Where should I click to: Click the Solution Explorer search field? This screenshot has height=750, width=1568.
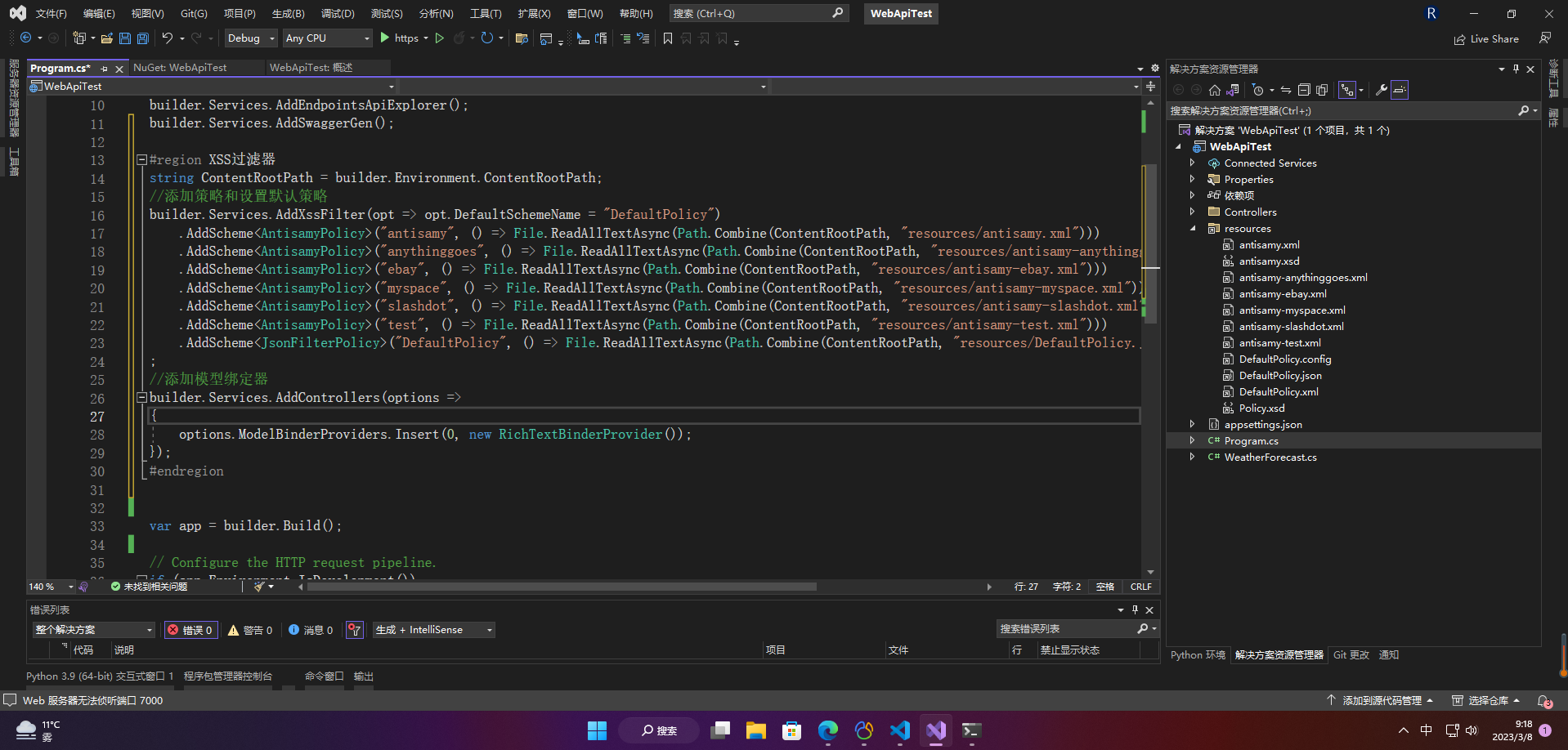[x=1341, y=111]
